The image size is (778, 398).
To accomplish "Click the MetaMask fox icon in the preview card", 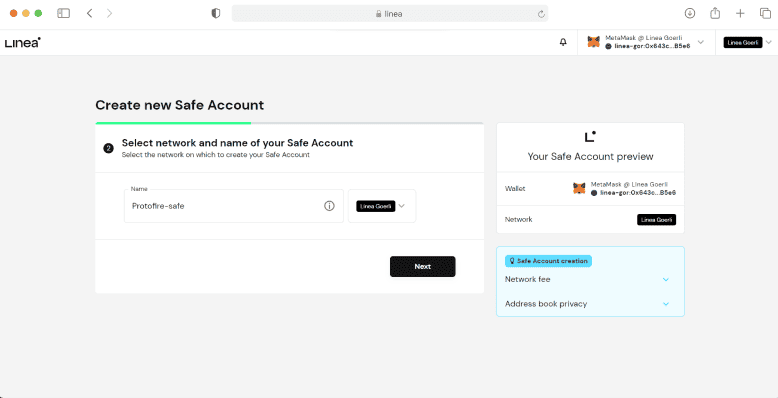I will click(x=579, y=189).
